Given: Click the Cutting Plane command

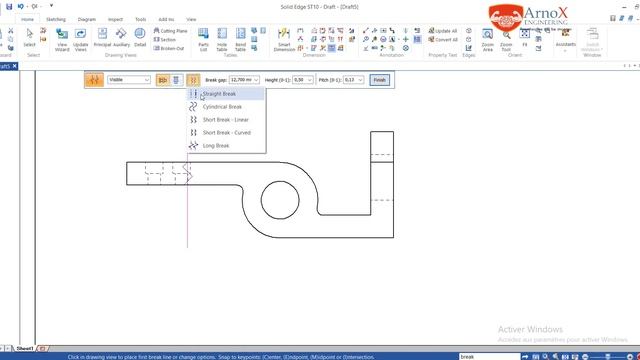Looking at the screenshot, I should coord(171,31).
